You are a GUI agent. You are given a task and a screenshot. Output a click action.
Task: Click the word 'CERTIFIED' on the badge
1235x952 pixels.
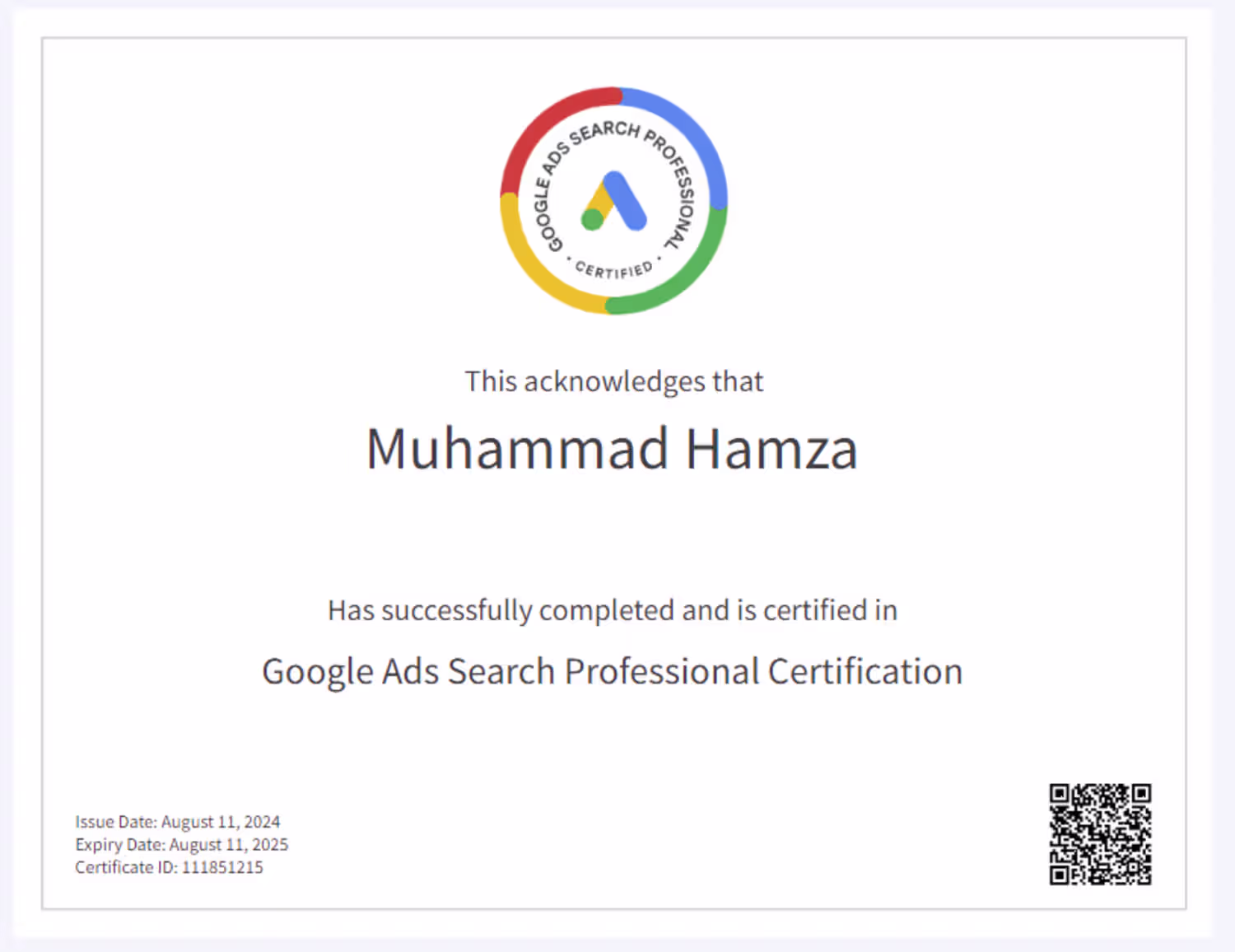coord(613,270)
